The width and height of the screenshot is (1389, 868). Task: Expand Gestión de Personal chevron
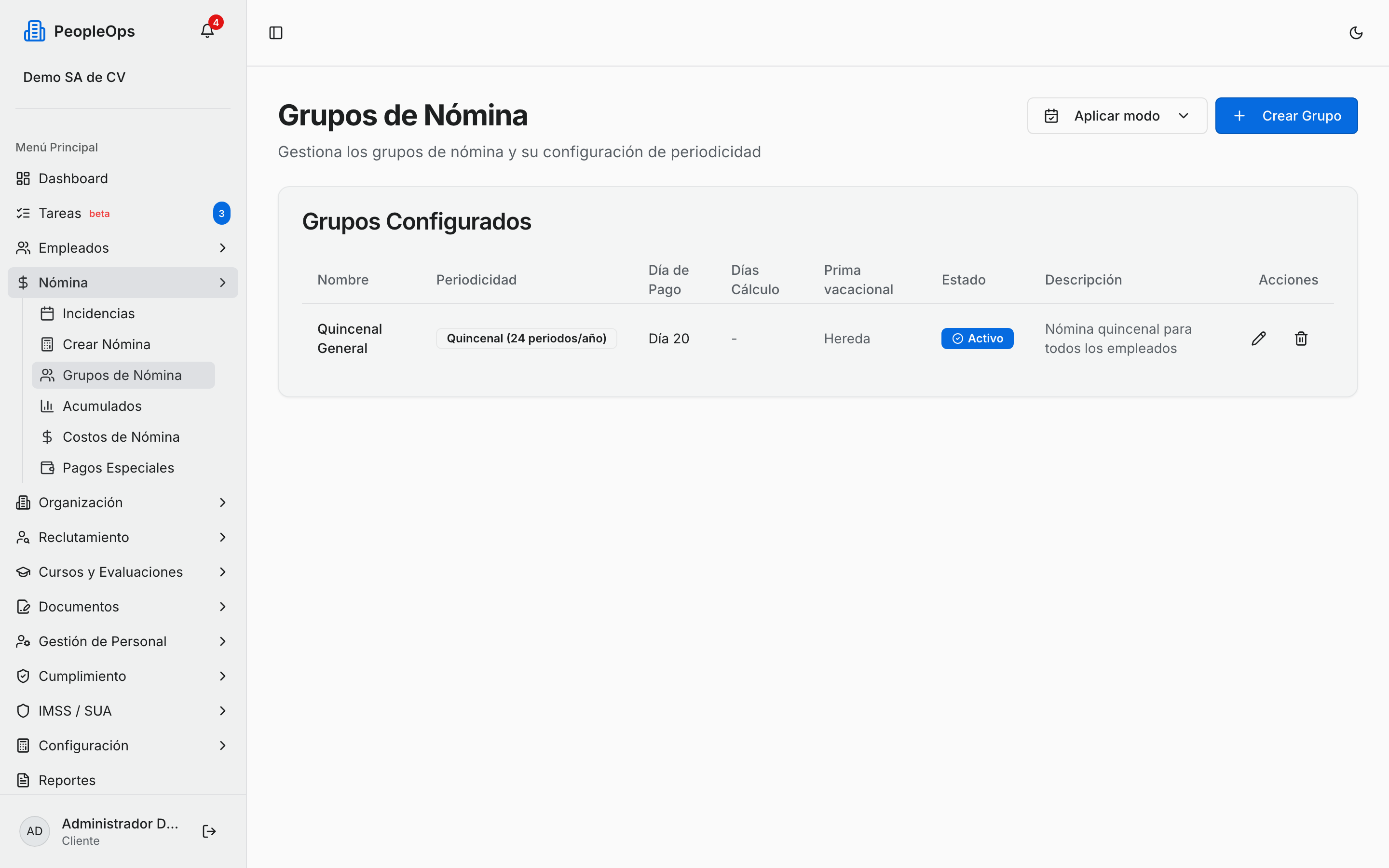[x=223, y=641]
